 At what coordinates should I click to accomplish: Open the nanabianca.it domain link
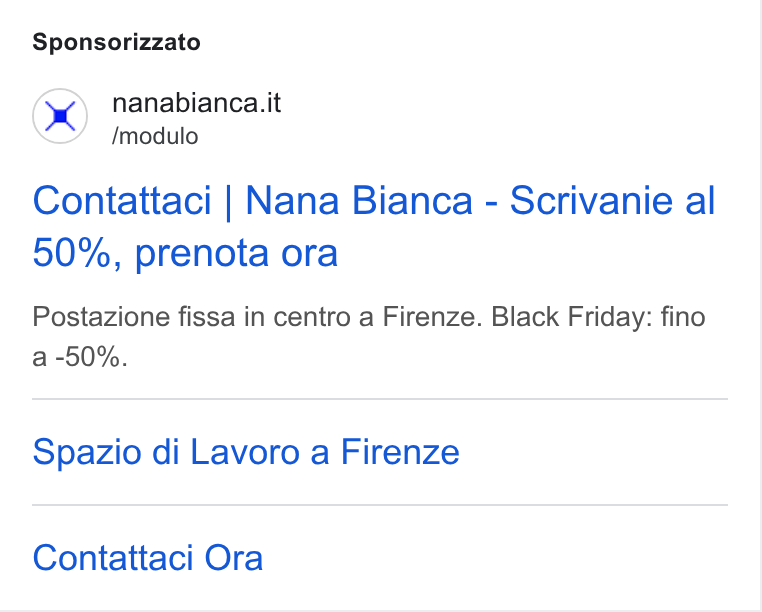coord(196,103)
